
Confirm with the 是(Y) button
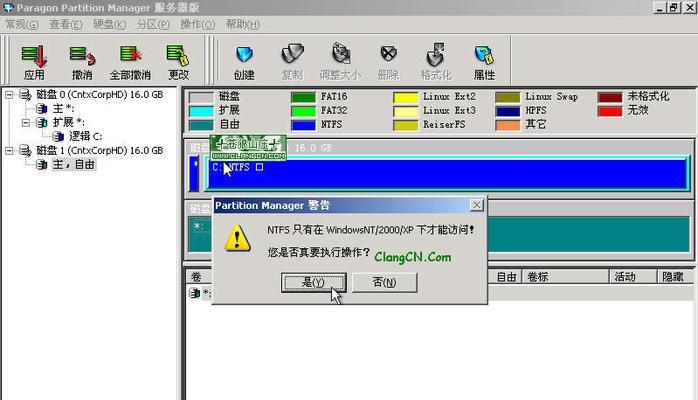point(313,283)
